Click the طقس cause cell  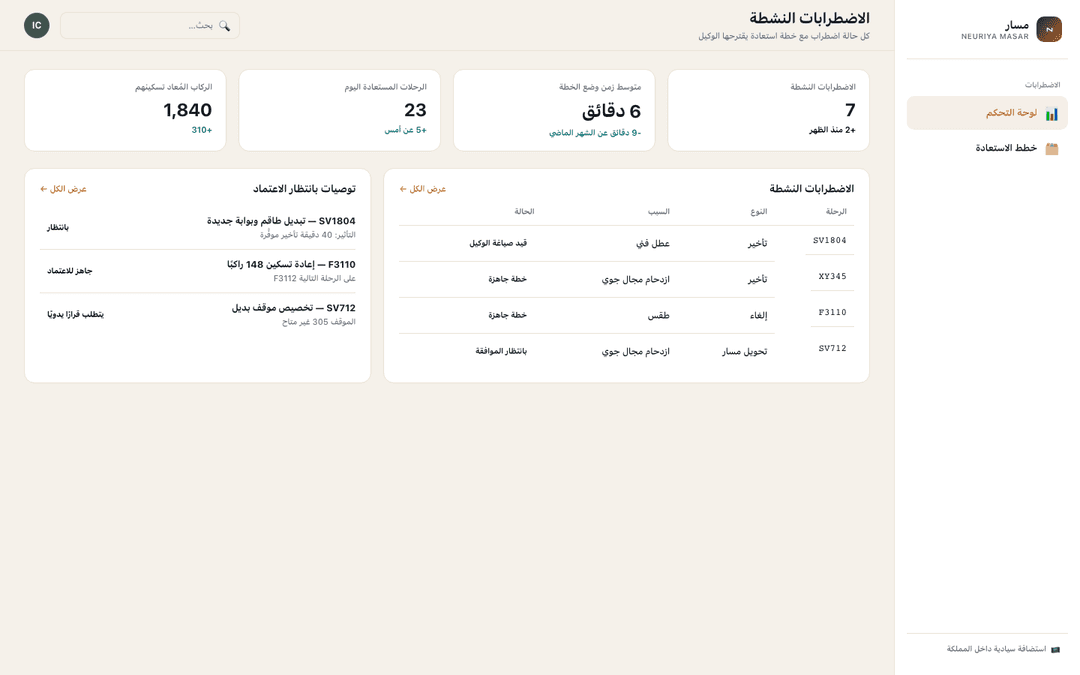pyautogui.click(x=658, y=315)
